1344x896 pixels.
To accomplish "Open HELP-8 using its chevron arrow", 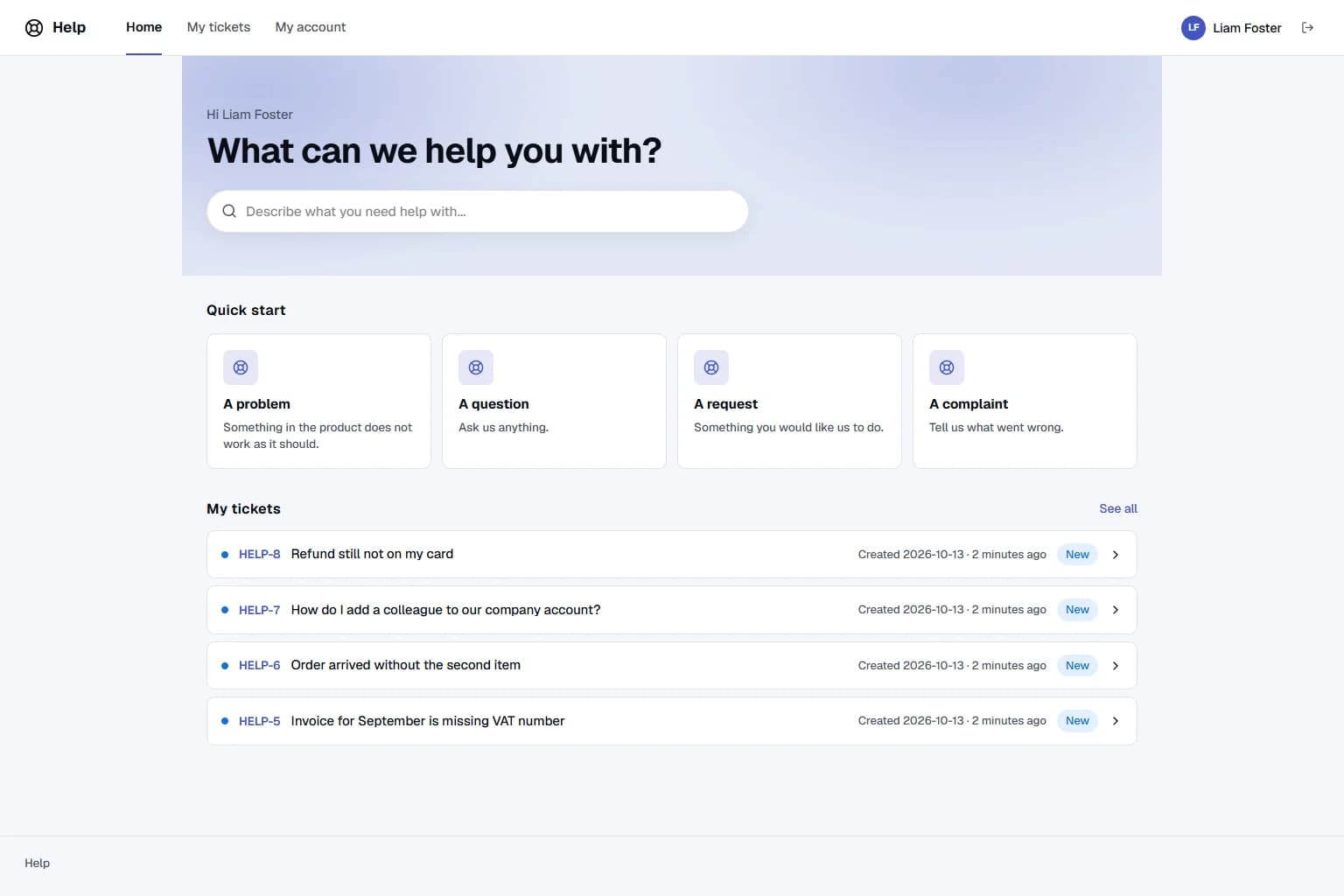I will [x=1116, y=555].
